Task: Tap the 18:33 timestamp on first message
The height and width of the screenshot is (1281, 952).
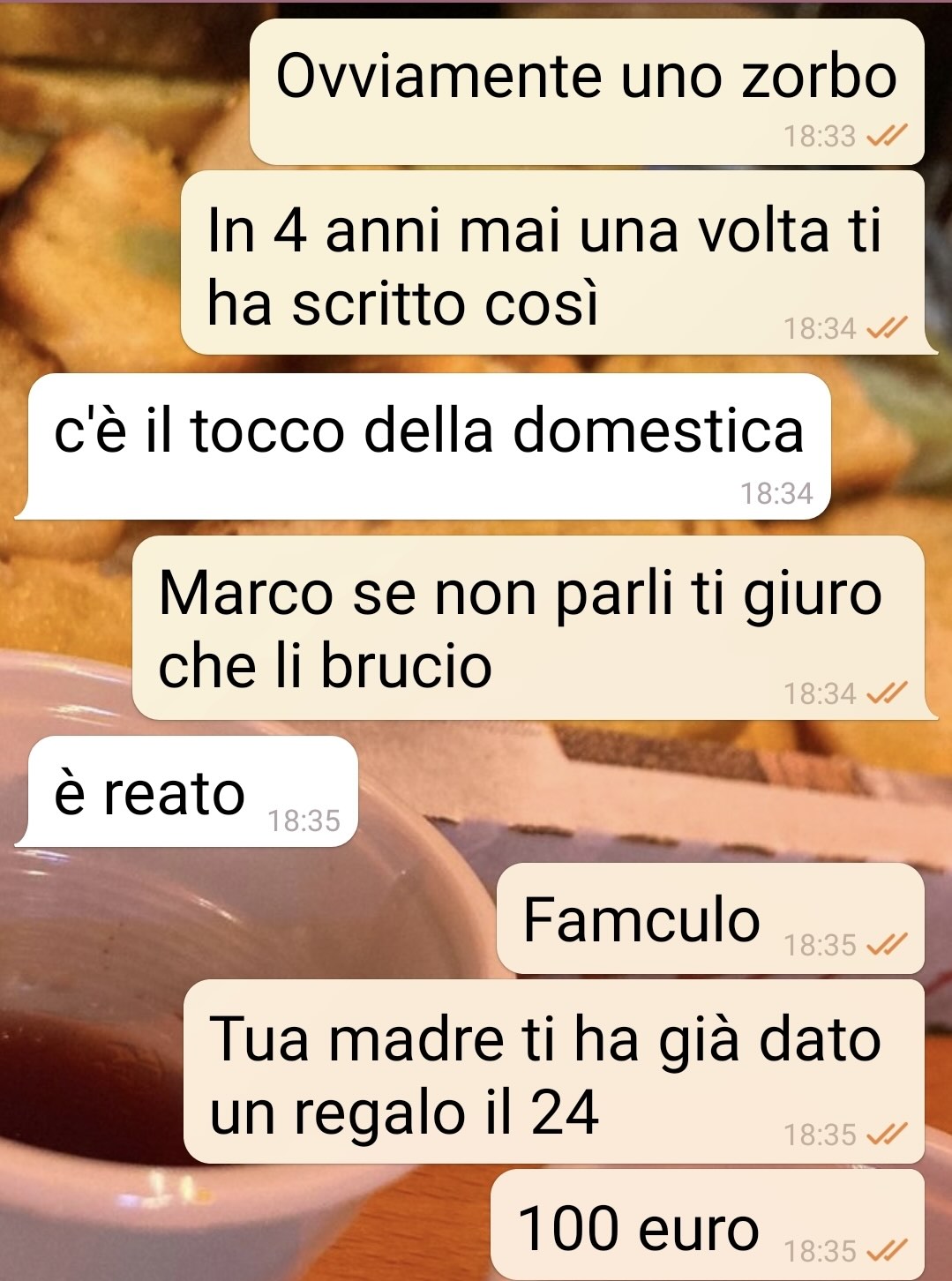Action: (x=820, y=136)
